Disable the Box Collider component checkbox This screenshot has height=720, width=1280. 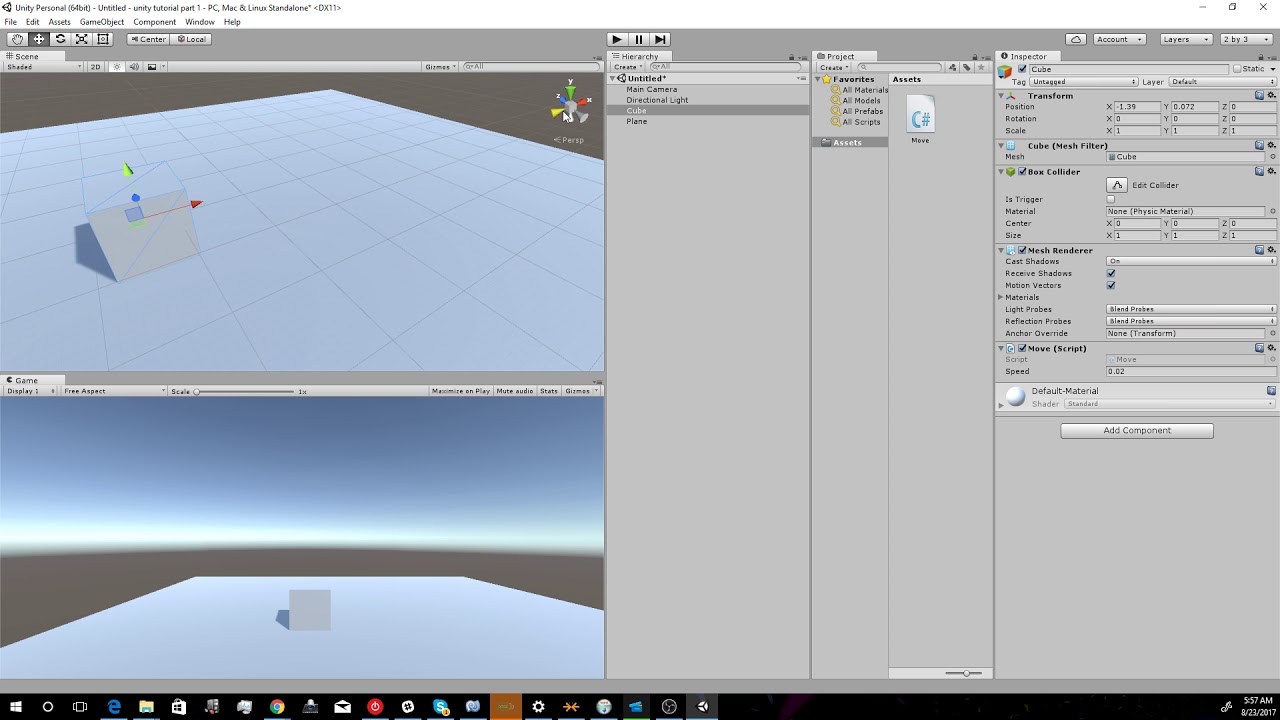(x=1022, y=172)
